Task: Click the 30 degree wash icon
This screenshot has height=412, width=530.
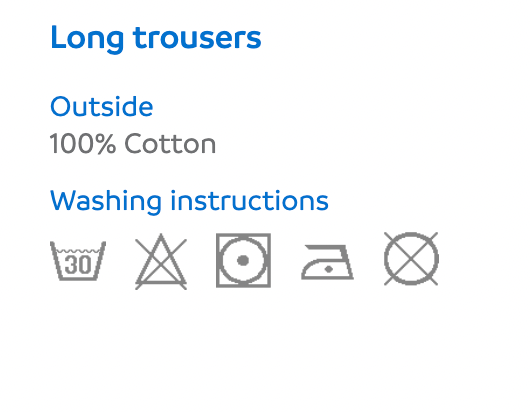Action: coord(78,261)
